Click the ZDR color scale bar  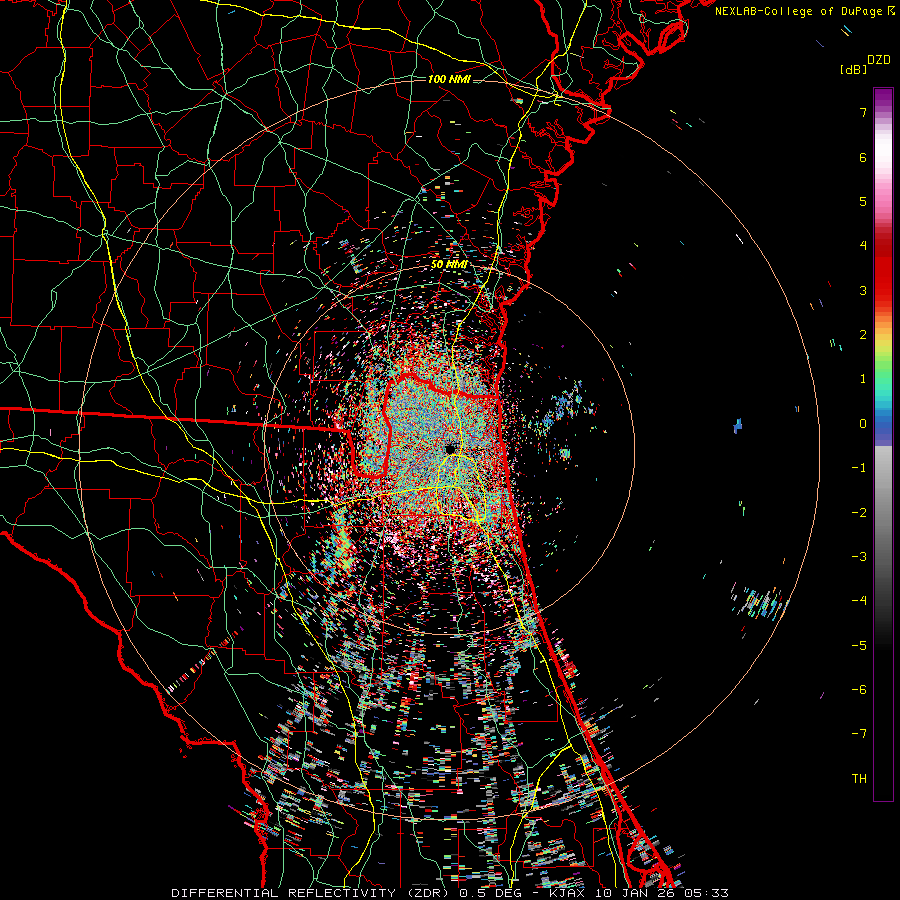pyautogui.click(x=883, y=444)
